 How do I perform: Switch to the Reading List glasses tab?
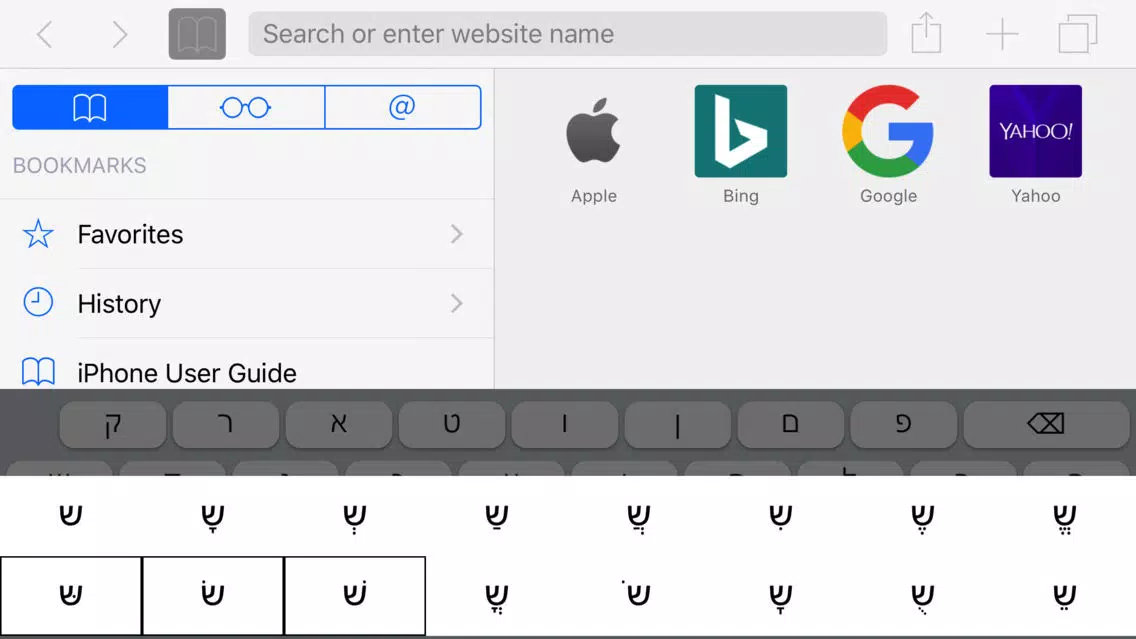[246, 107]
